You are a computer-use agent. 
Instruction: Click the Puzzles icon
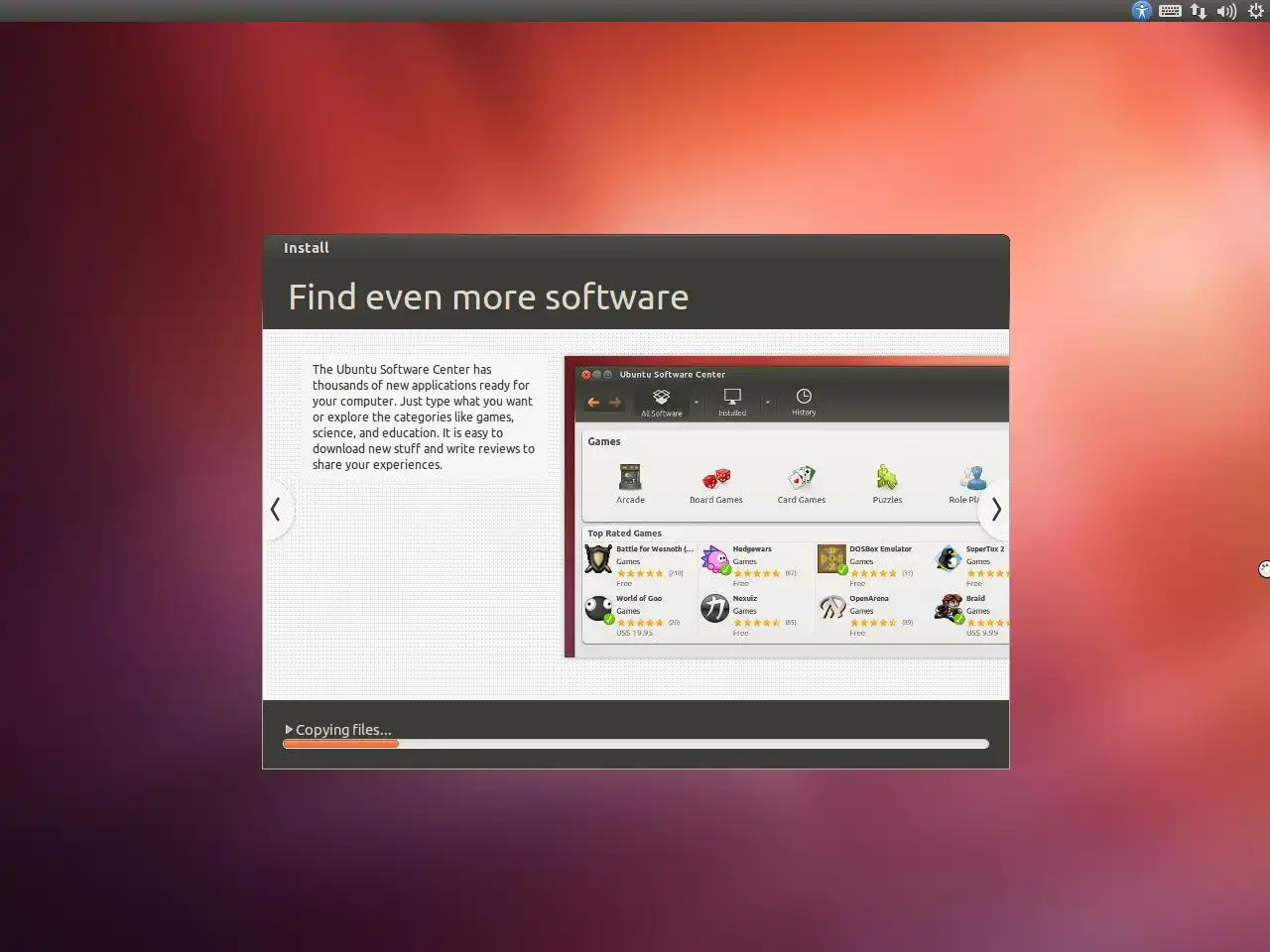(x=887, y=478)
